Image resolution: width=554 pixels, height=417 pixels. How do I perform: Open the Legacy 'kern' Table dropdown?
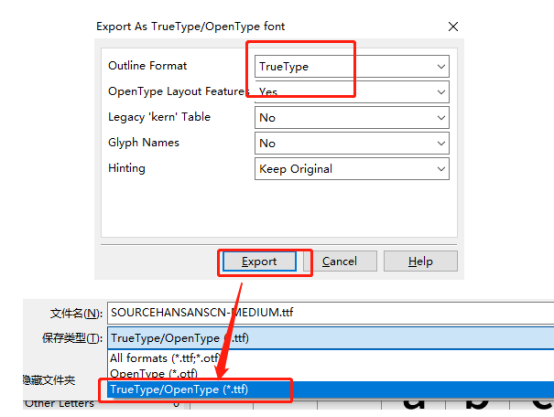[352, 118]
